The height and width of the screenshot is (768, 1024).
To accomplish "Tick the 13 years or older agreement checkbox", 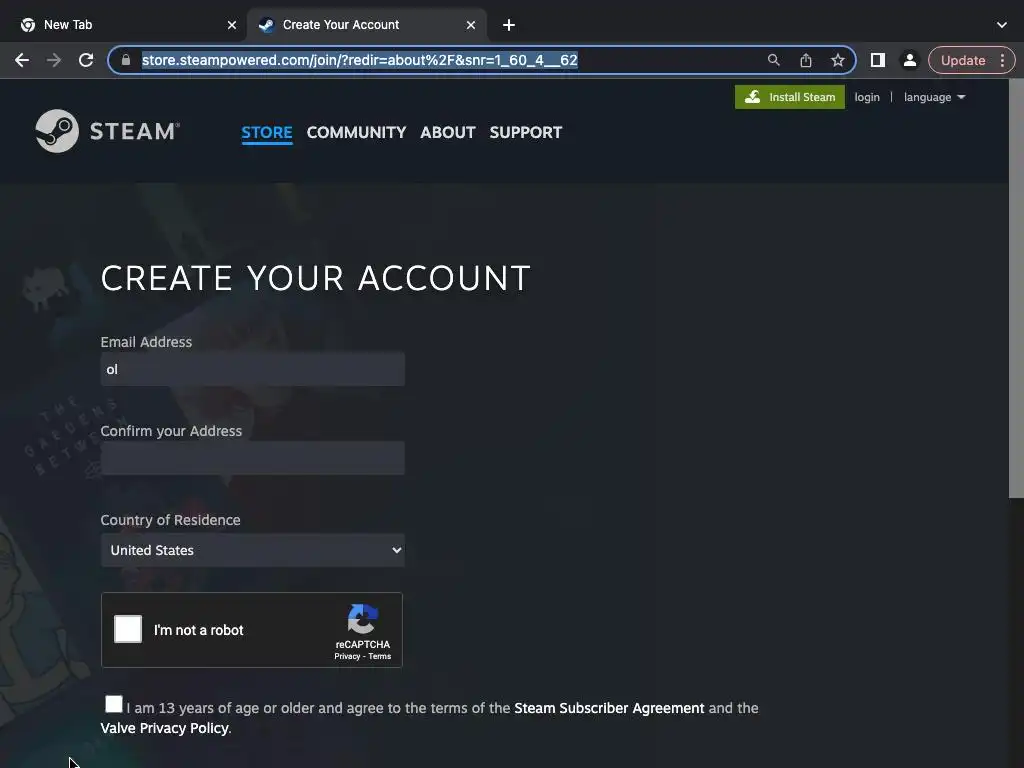I will pyautogui.click(x=114, y=704).
